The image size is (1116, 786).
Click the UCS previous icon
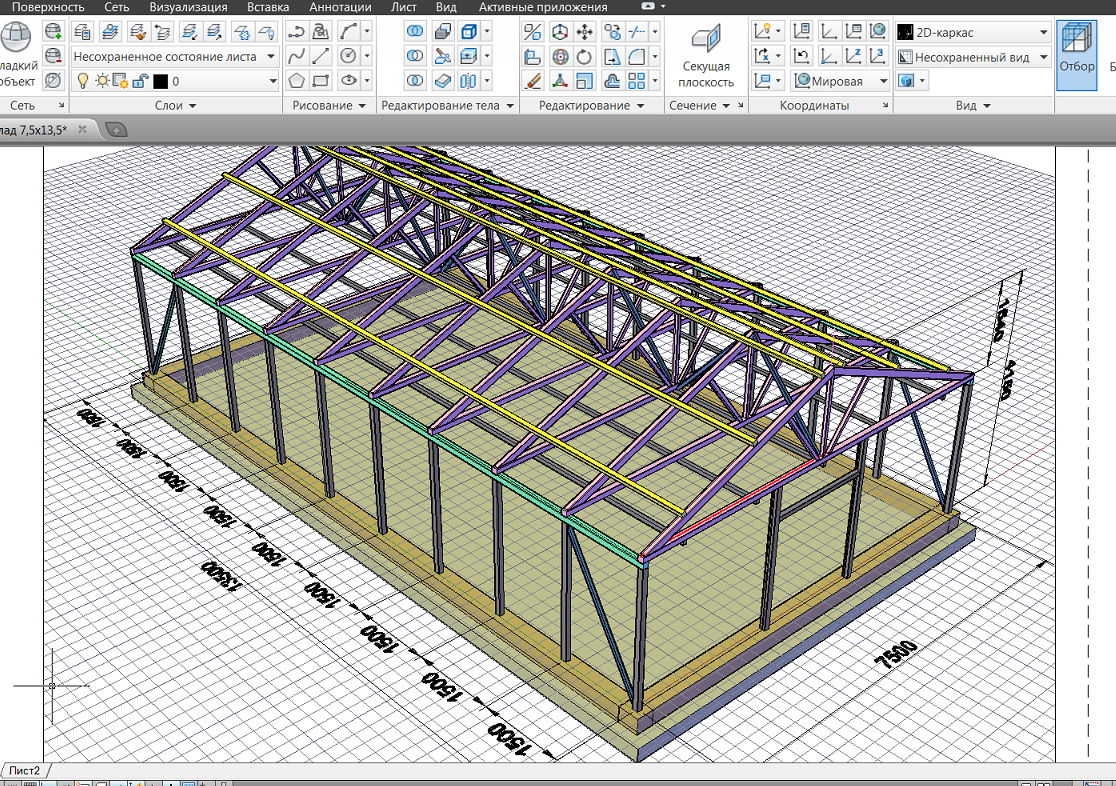pyautogui.click(x=801, y=56)
